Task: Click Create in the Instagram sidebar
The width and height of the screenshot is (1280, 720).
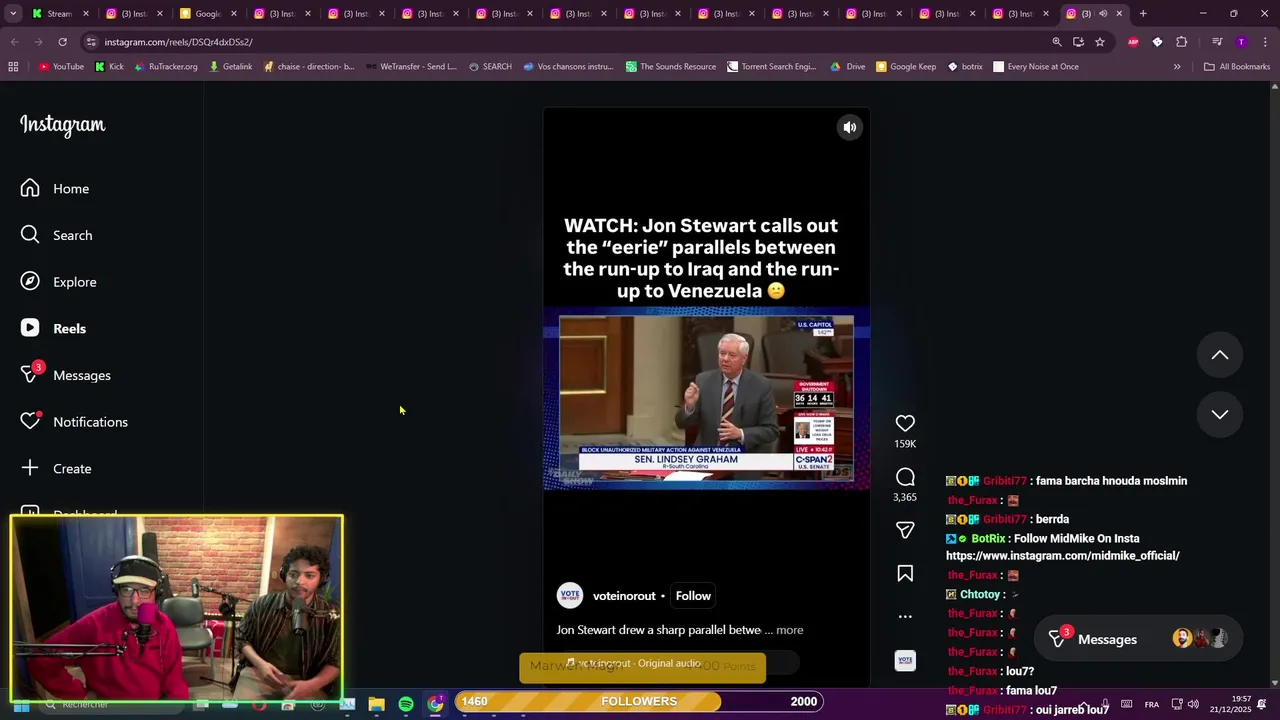Action: click(x=56, y=469)
